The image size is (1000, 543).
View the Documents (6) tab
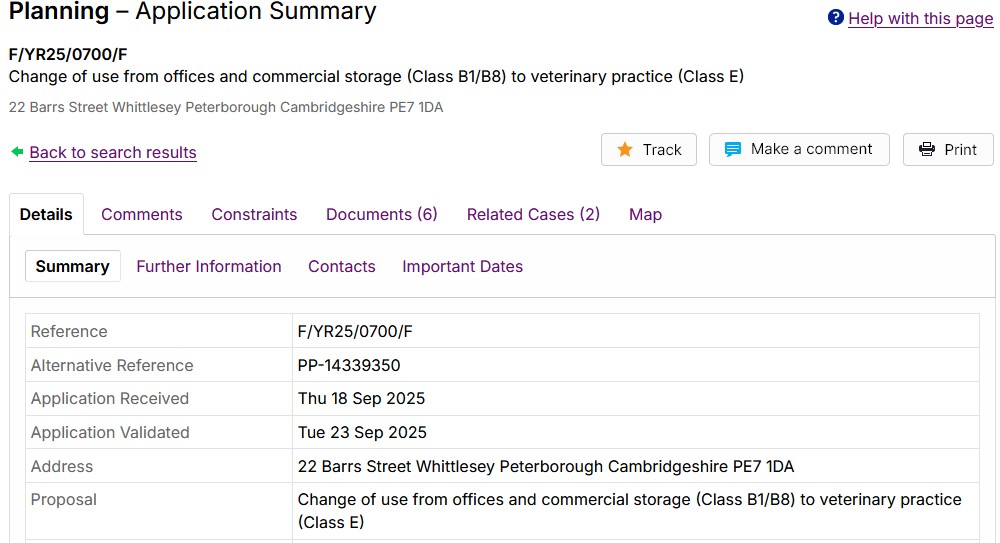(382, 214)
